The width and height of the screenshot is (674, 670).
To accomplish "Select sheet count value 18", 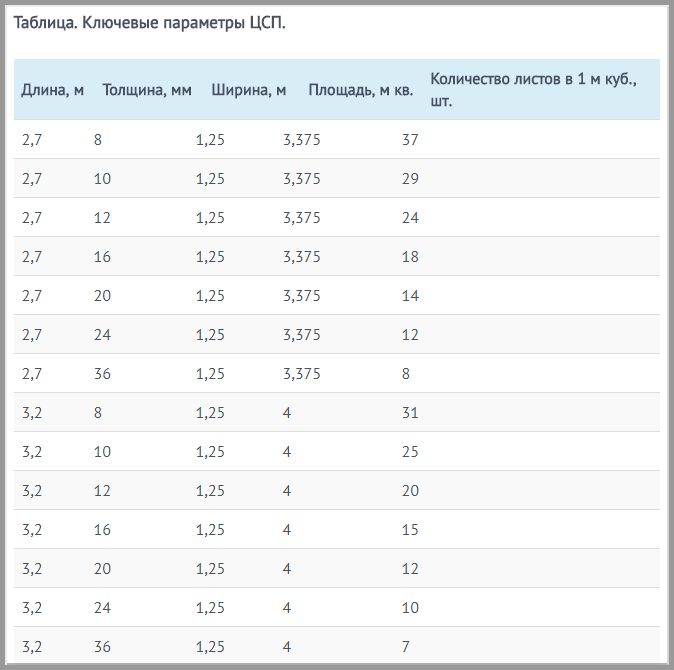I will click(x=410, y=257).
